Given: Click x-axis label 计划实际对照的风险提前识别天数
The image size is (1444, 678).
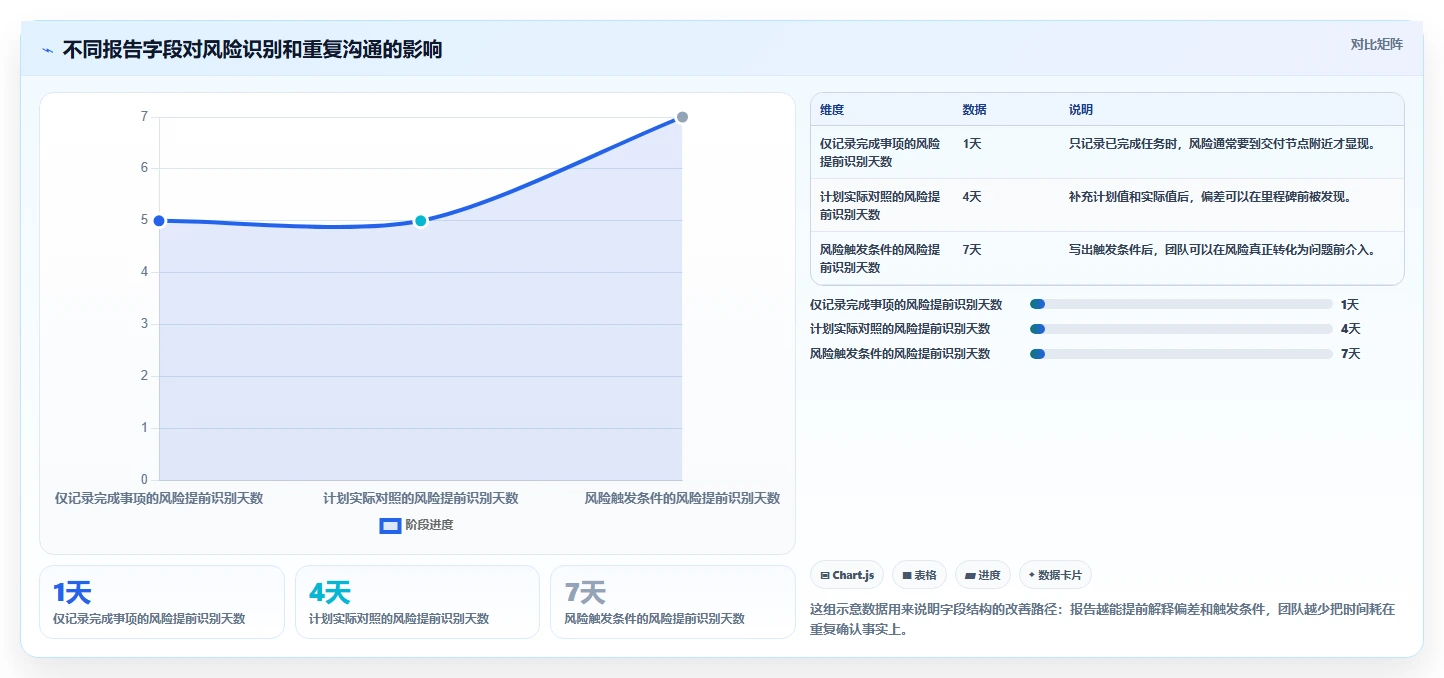Looking at the screenshot, I should (421, 498).
